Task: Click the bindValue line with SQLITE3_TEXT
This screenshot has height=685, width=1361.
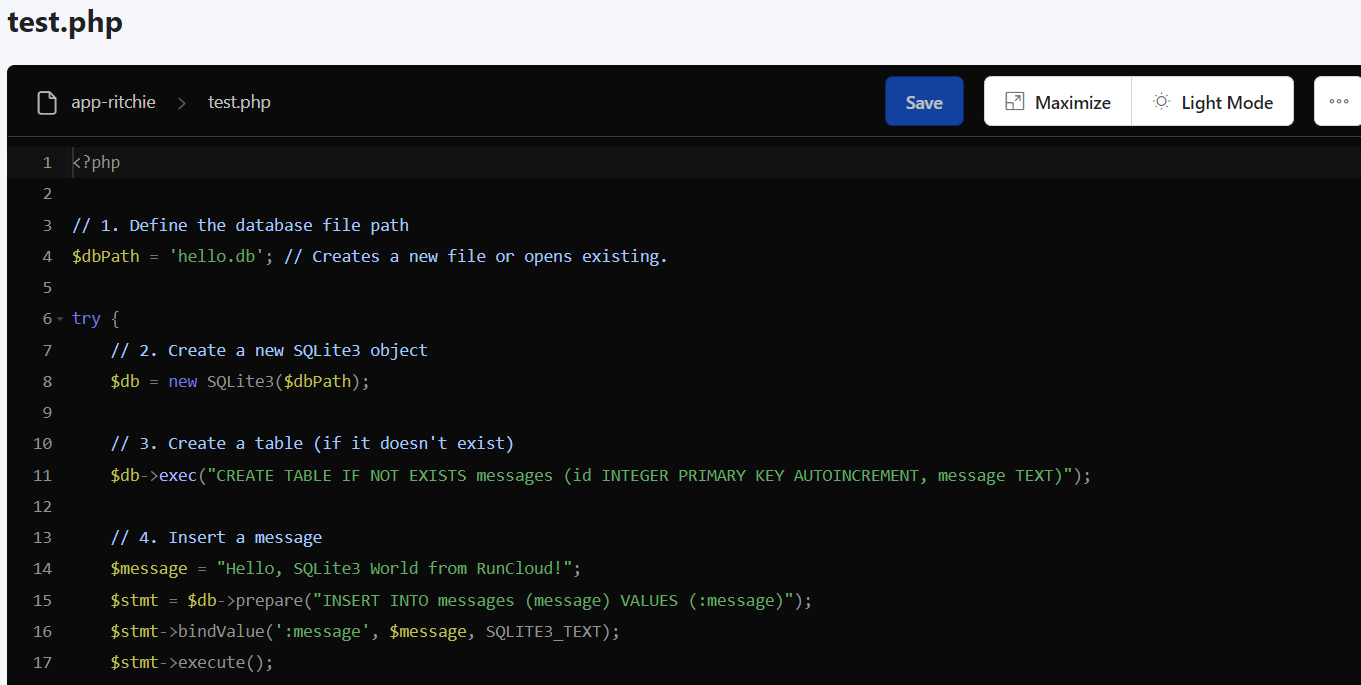Action: pyautogui.click(x=365, y=631)
